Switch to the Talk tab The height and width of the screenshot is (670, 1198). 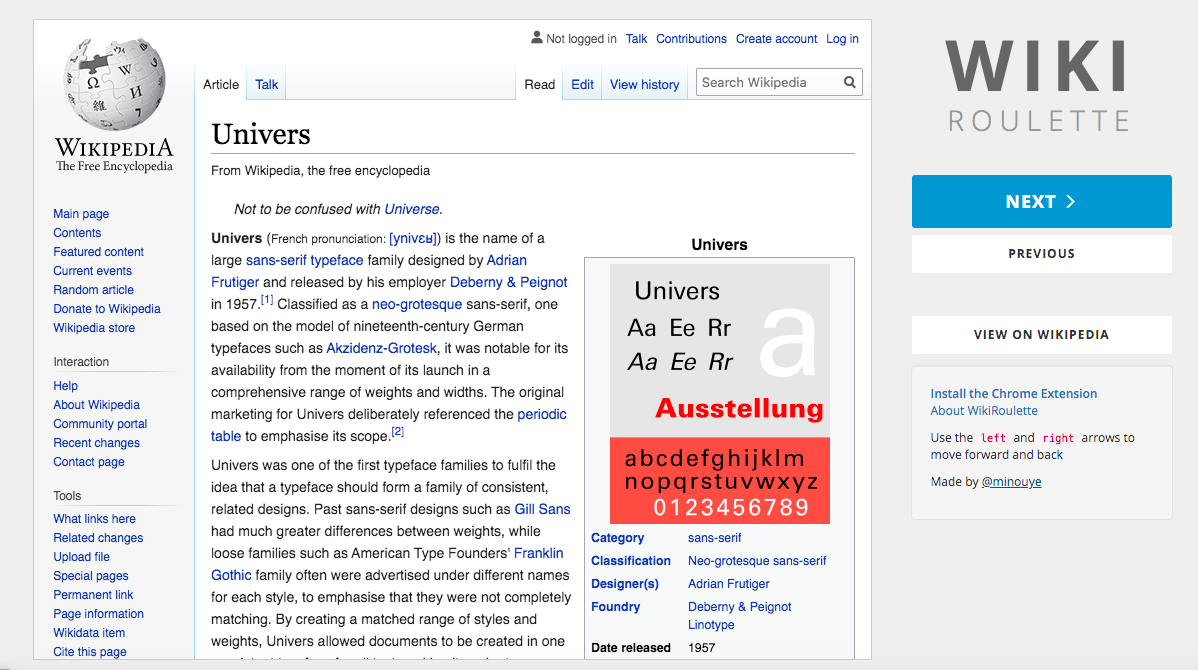tap(266, 85)
